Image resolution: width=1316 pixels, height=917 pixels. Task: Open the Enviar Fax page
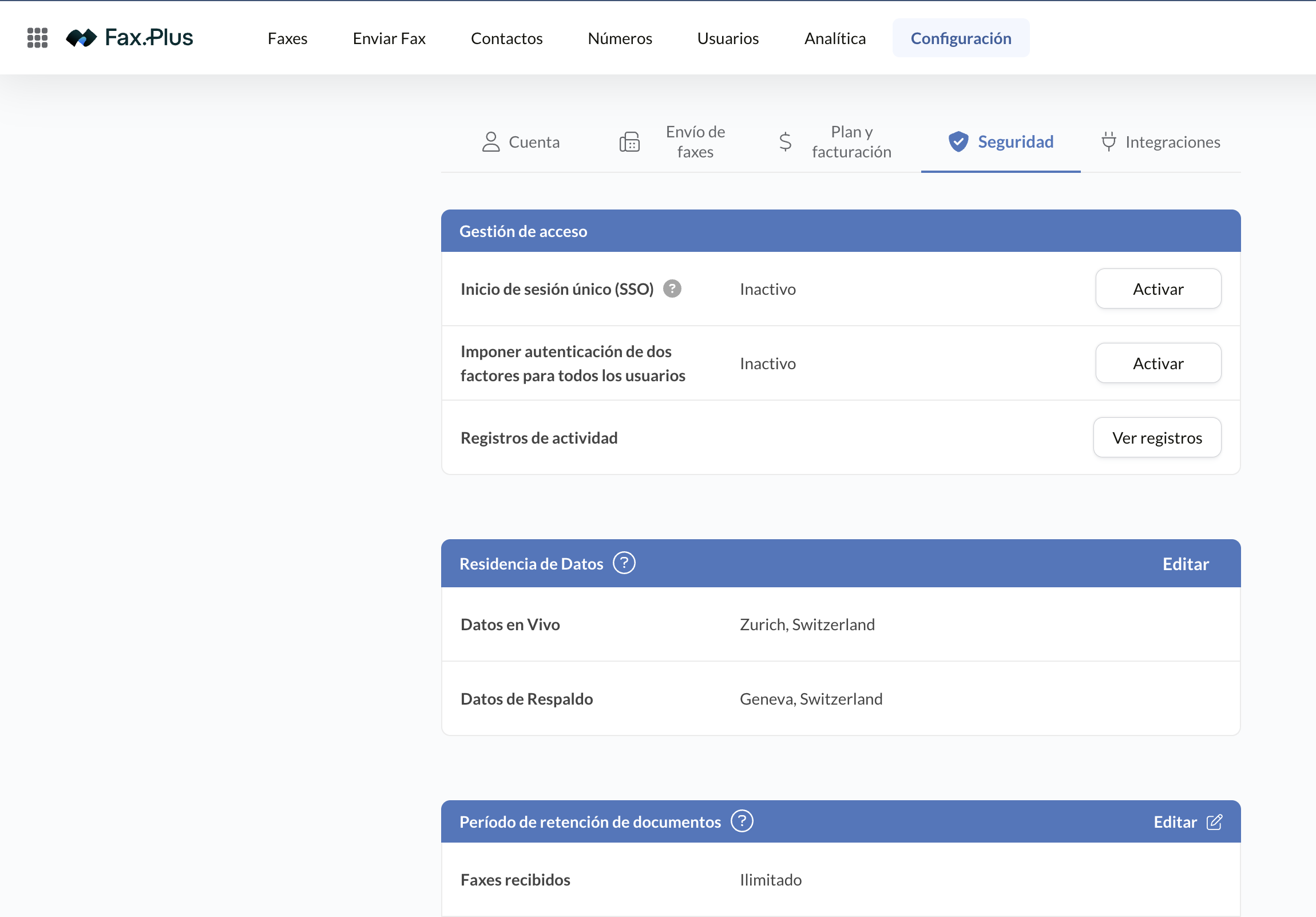tap(389, 38)
